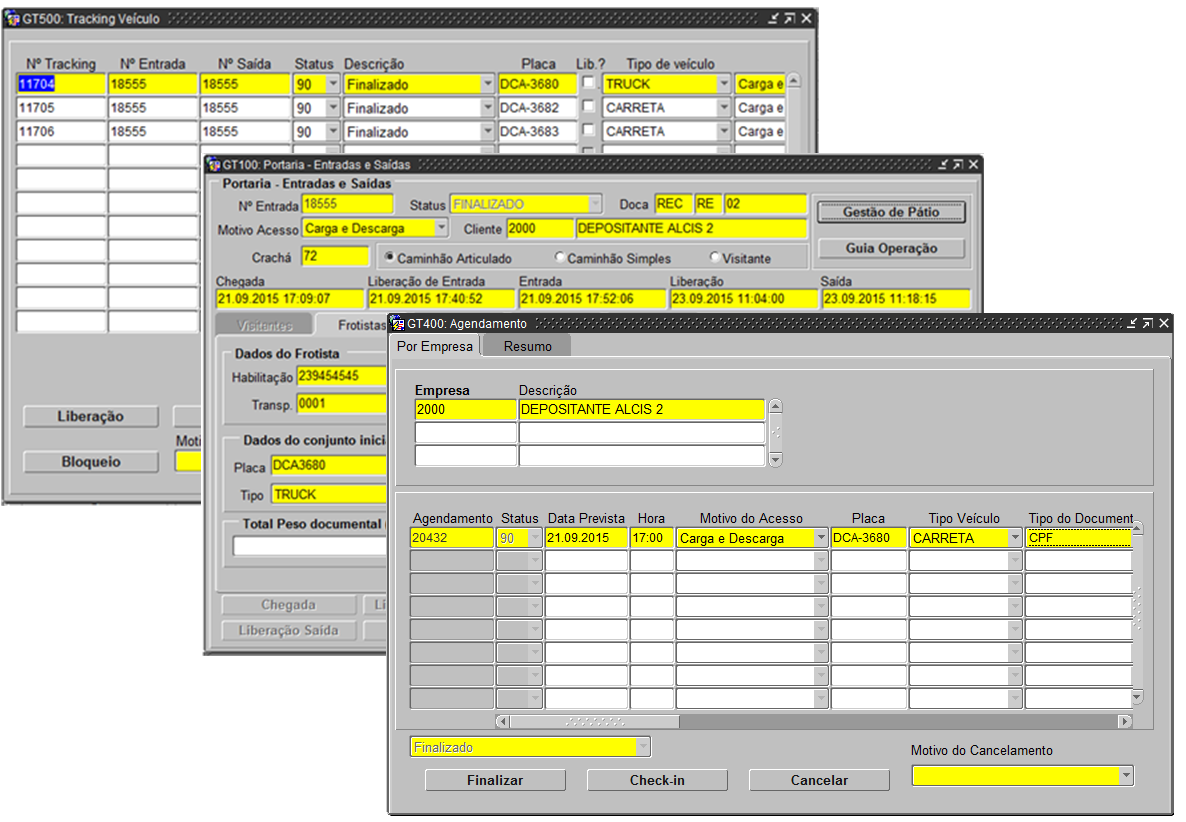Expand Motivo Acesso dropdown in Portaria
Viewport: 1186px width, 822px height.
pyautogui.click(x=441, y=228)
